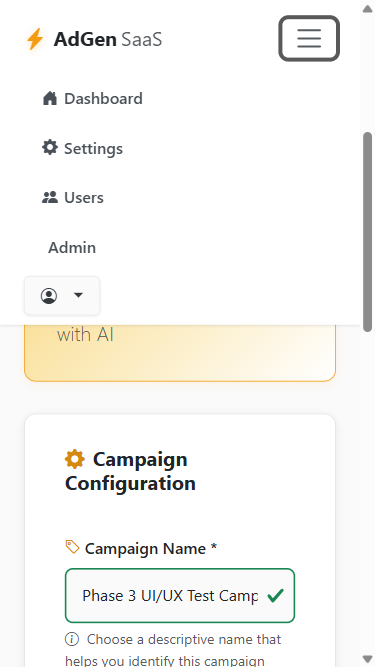Click the vertical scrollbar thumb
Viewport: 375px width, 667px height.
coord(367,232)
